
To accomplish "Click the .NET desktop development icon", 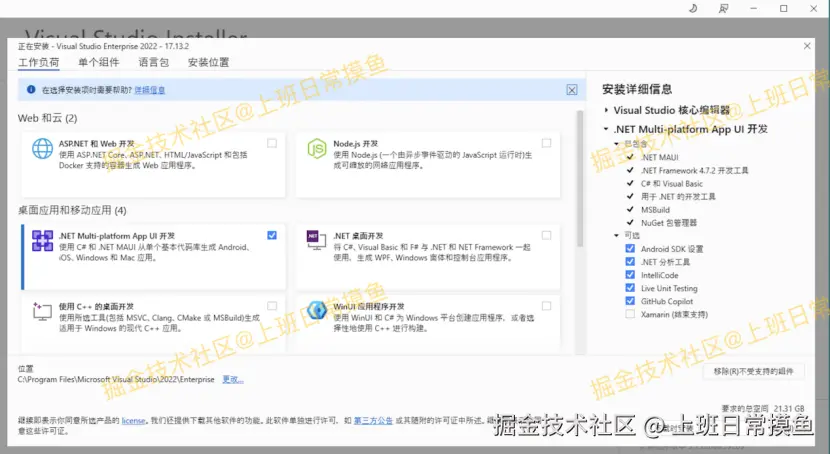I will [x=317, y=240].
